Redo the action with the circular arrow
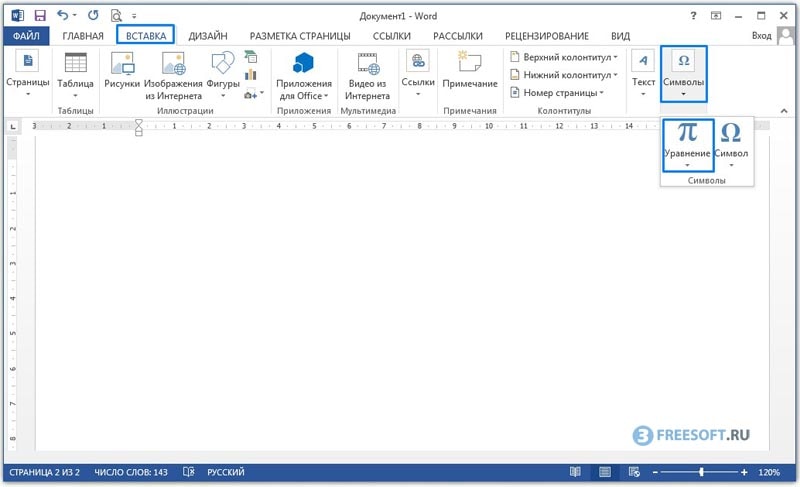This screenshot has width=800, height=487. pos(93,15)
